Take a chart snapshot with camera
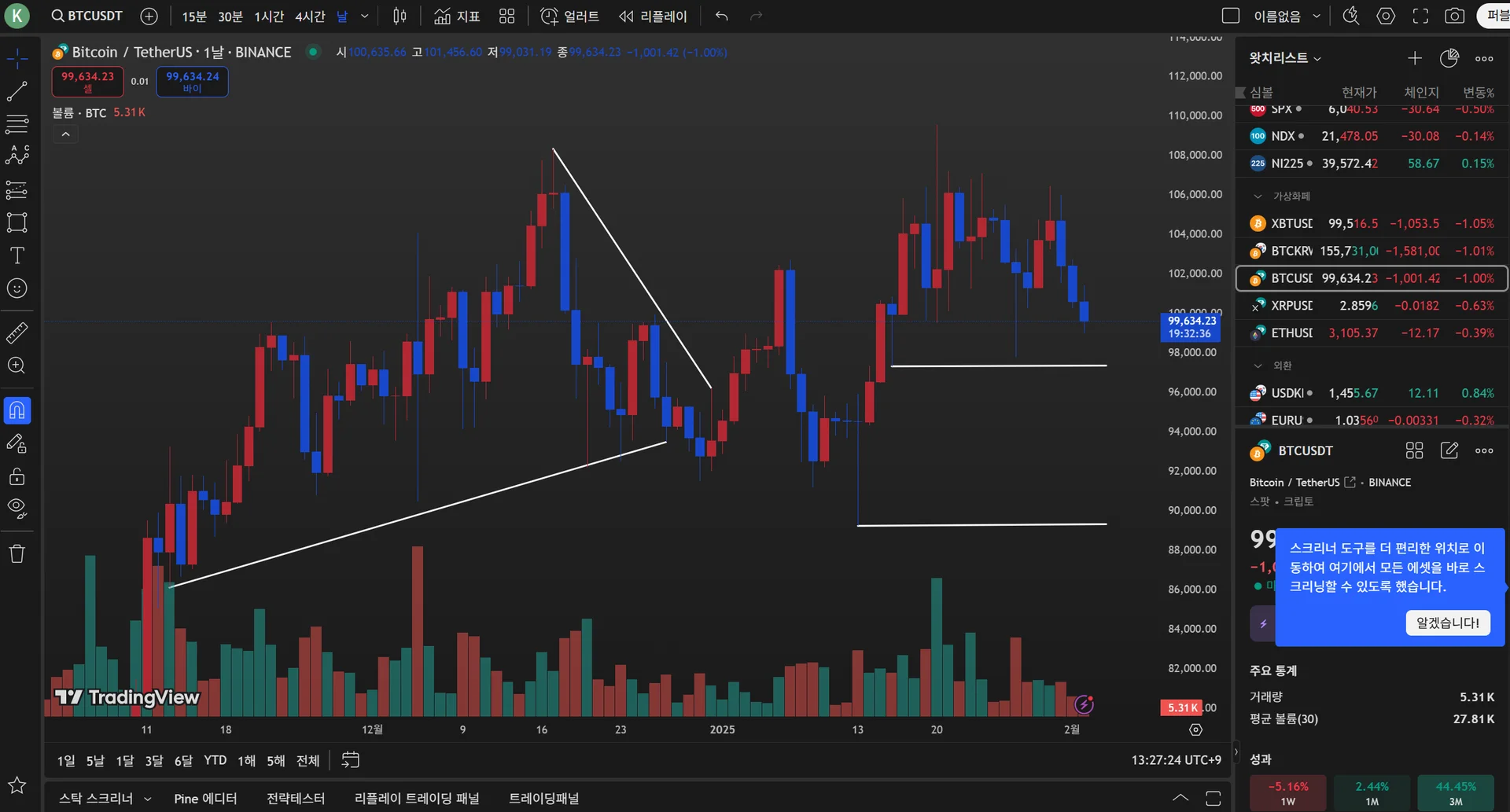1510x812 pixels. coord(1455,16)
